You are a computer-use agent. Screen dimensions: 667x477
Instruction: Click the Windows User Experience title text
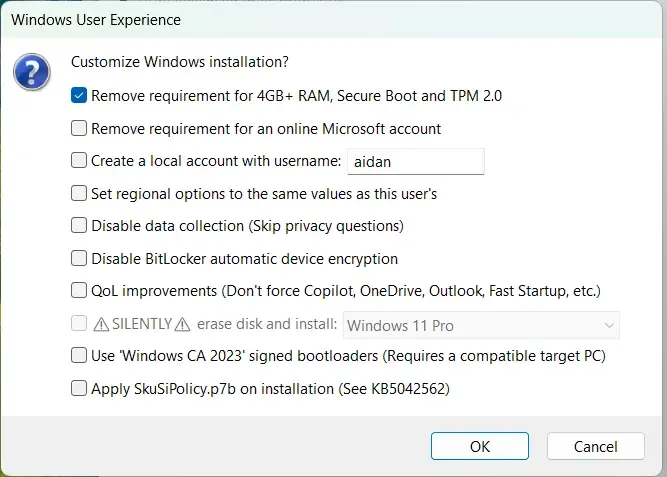[x=96, y=20]
